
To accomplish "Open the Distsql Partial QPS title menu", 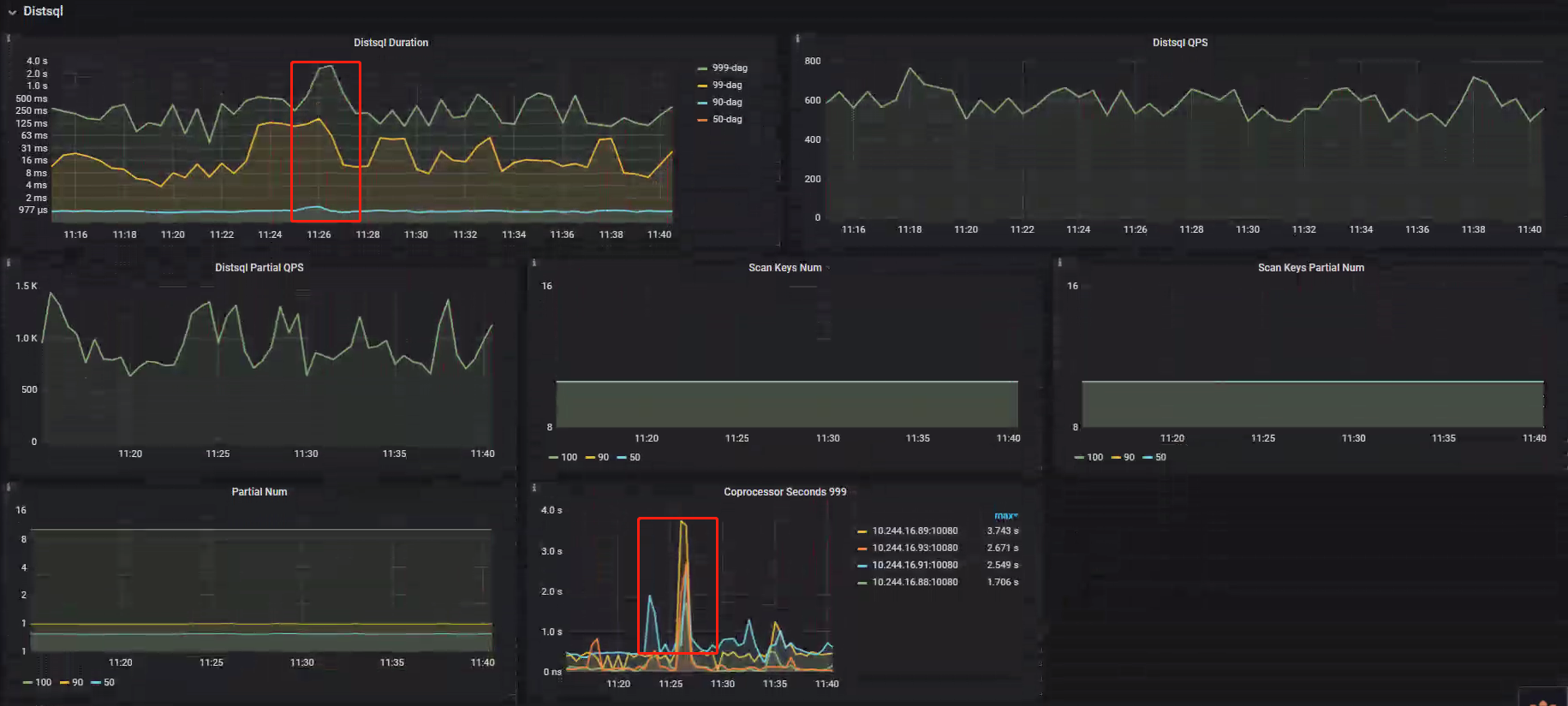I will tap(259, 268).
